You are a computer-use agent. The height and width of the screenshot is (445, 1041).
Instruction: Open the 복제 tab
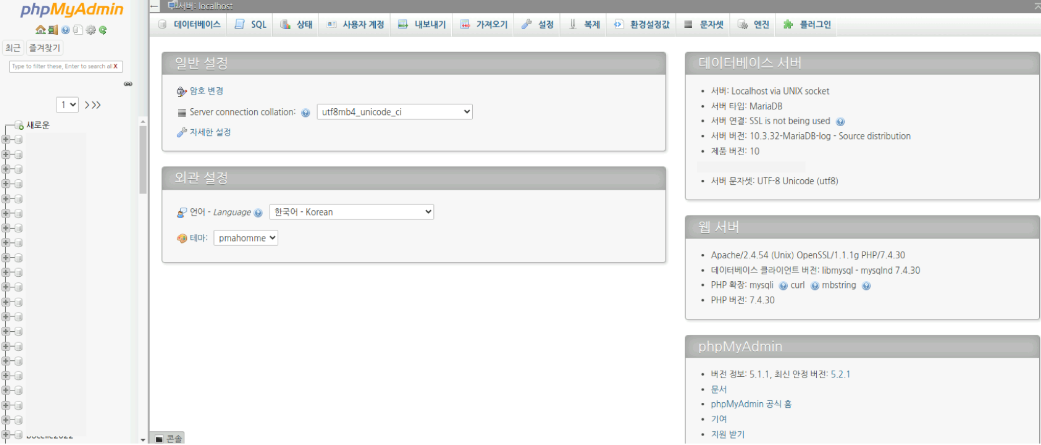pyautogui.click(x=584, y=25)
